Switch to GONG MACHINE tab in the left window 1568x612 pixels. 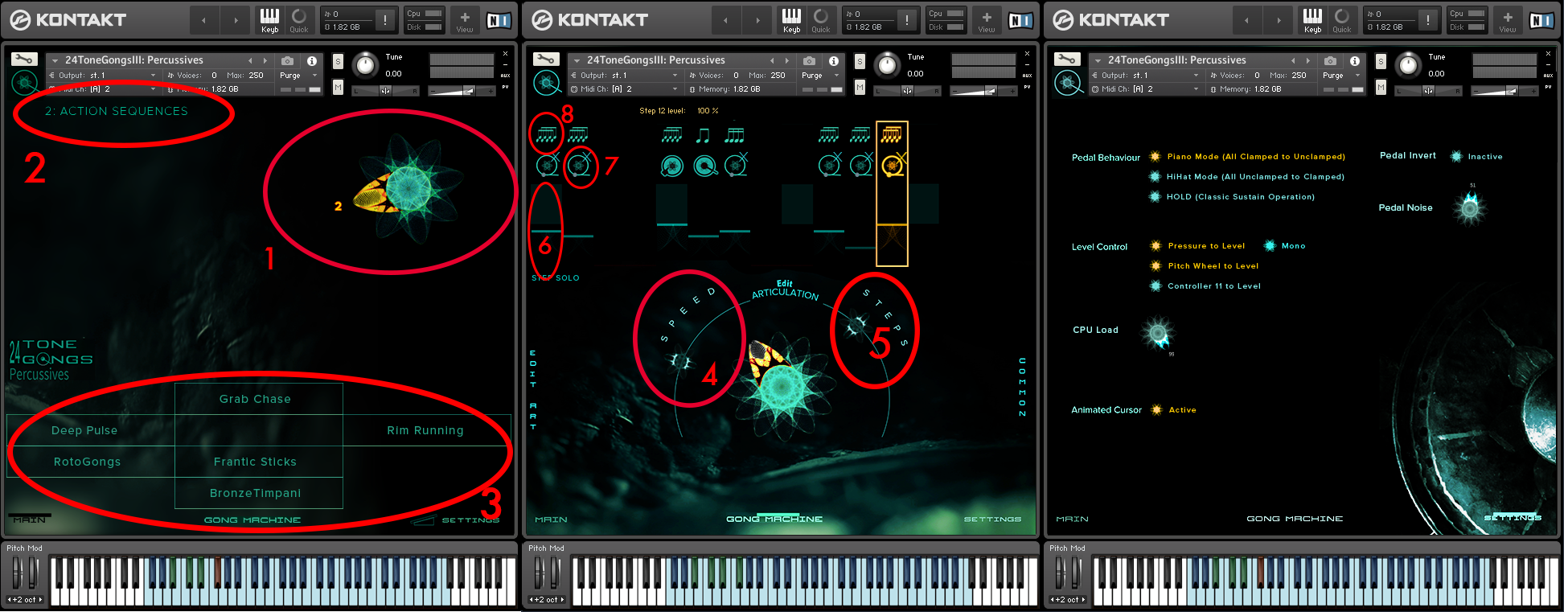coord(252,520)
